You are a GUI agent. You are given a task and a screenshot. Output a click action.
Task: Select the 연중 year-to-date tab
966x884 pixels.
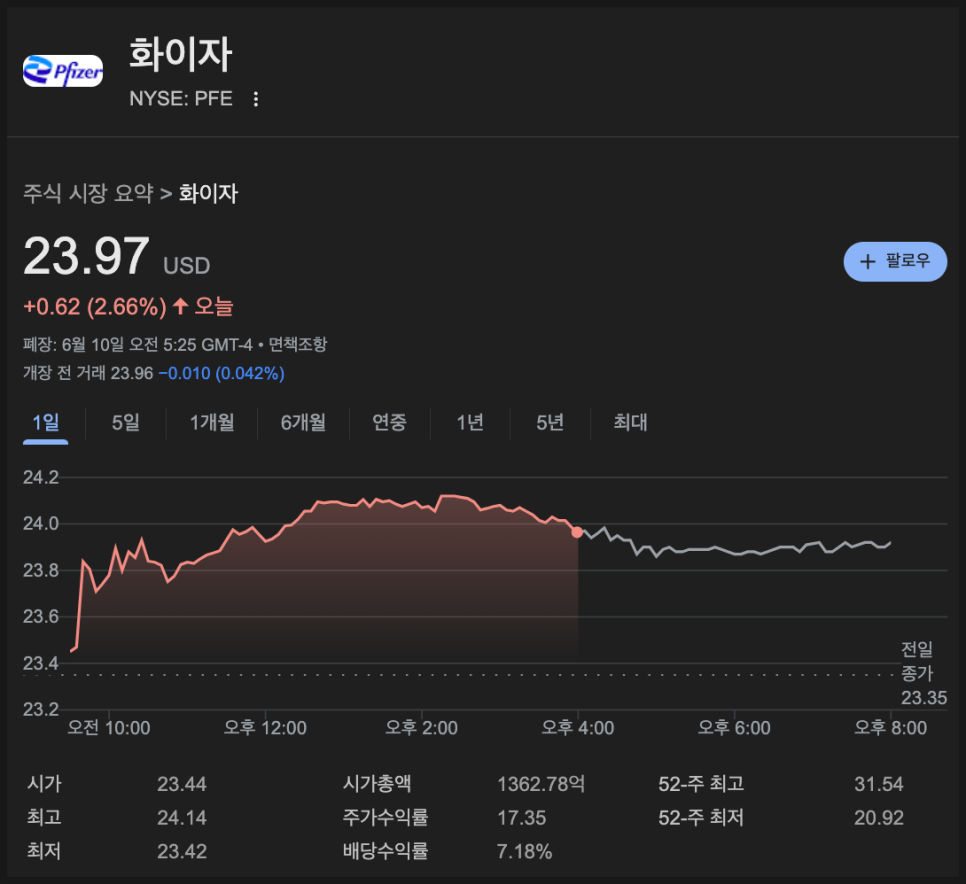point(389,423)
